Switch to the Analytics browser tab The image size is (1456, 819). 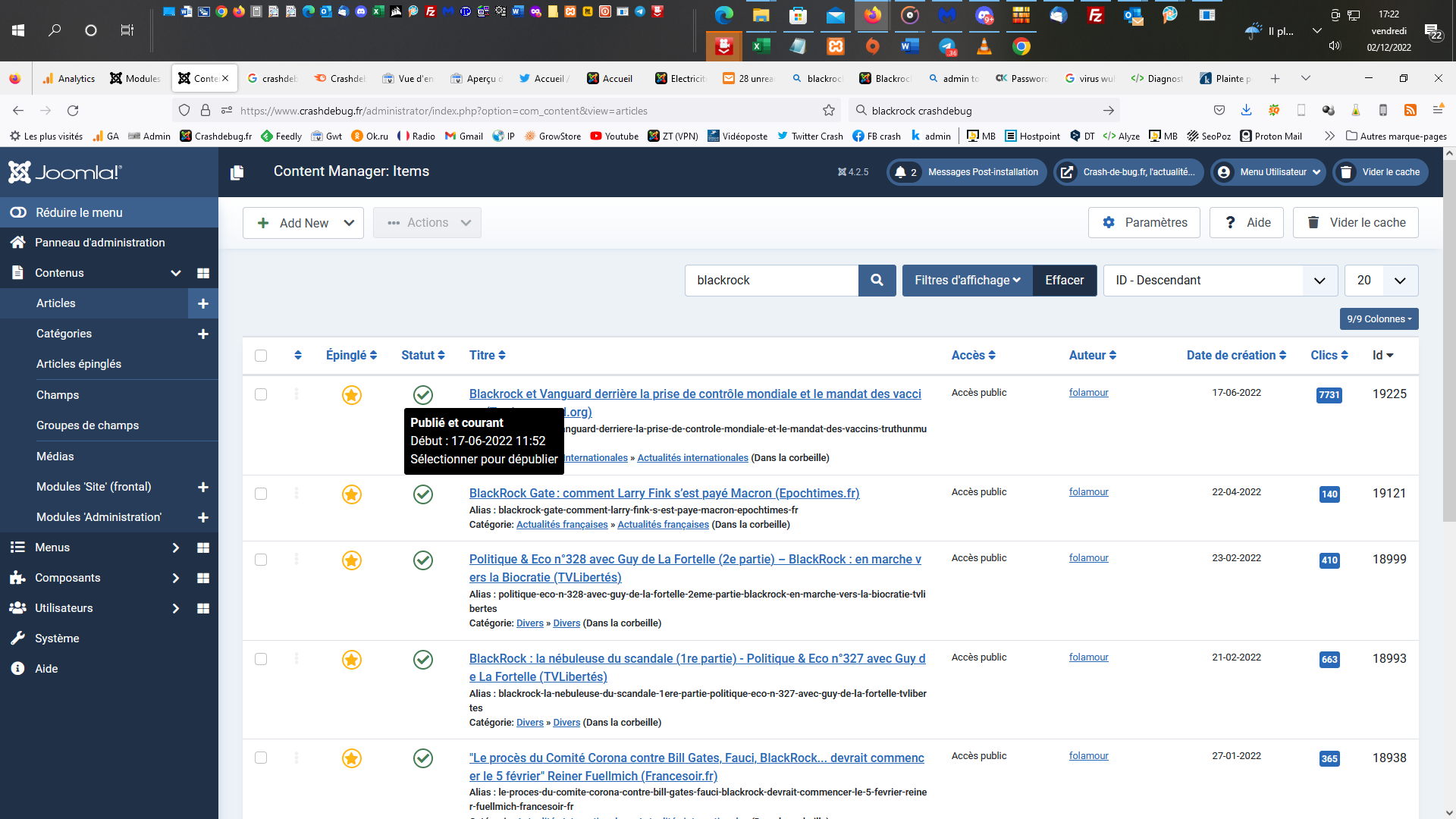[69, 78]
